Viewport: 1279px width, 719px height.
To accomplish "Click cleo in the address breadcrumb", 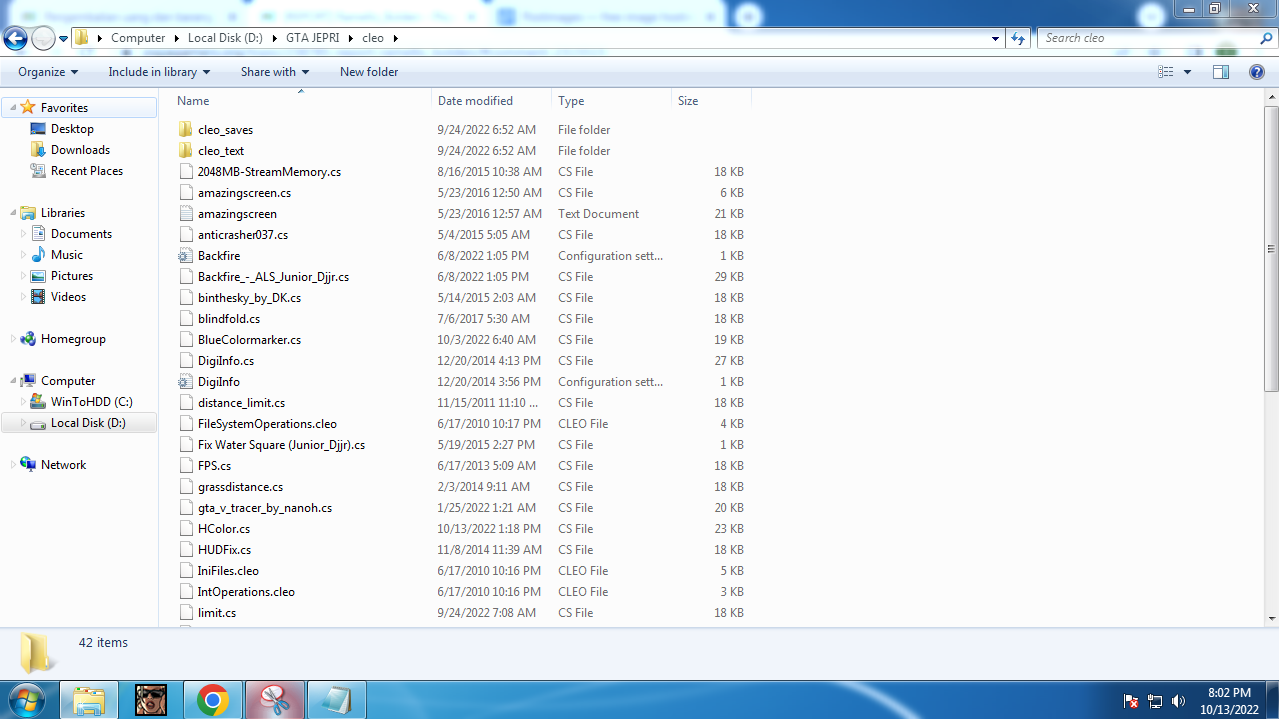I will (x=373, y=38).
